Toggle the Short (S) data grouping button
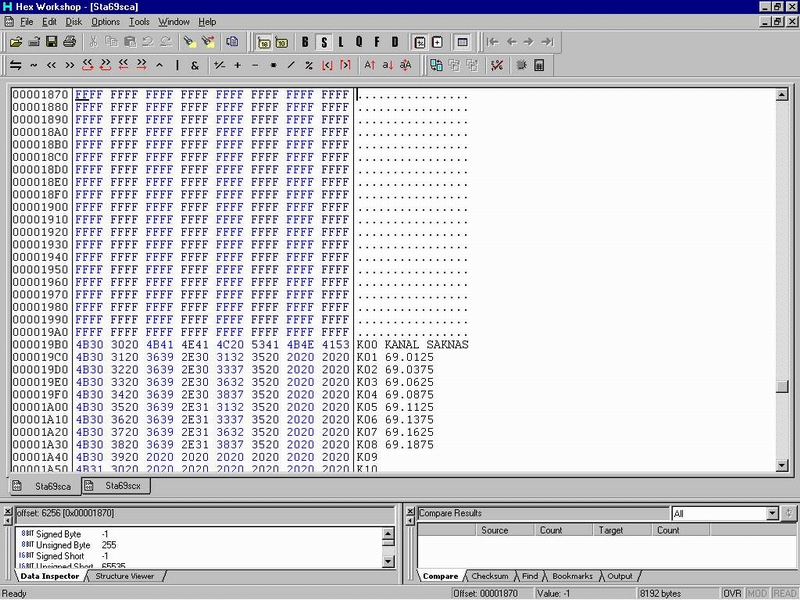Screen dimensions: 800x600 (323, 42)
